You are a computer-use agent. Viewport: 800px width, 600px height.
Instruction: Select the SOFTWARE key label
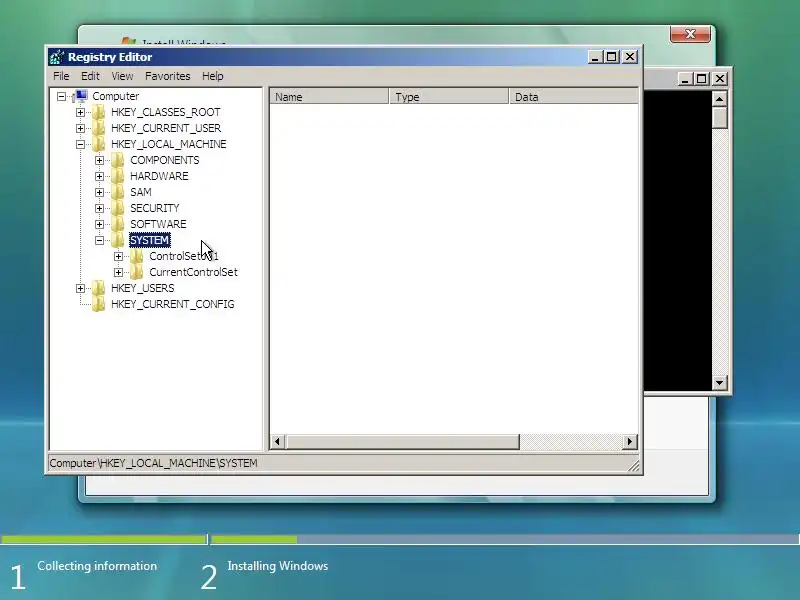[158, 224]
